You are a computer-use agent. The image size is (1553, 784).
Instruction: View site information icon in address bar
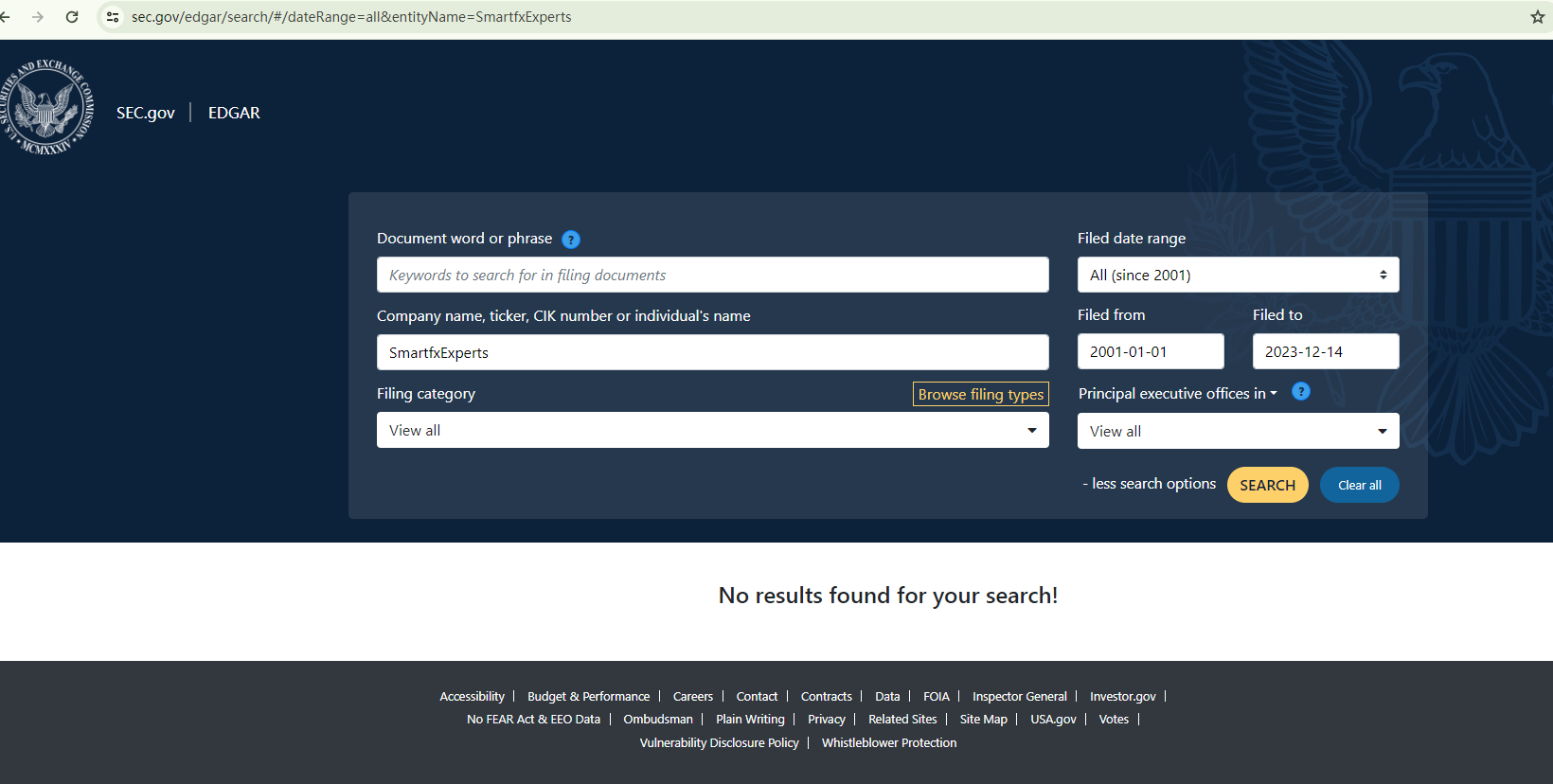[x=113, y=17]
